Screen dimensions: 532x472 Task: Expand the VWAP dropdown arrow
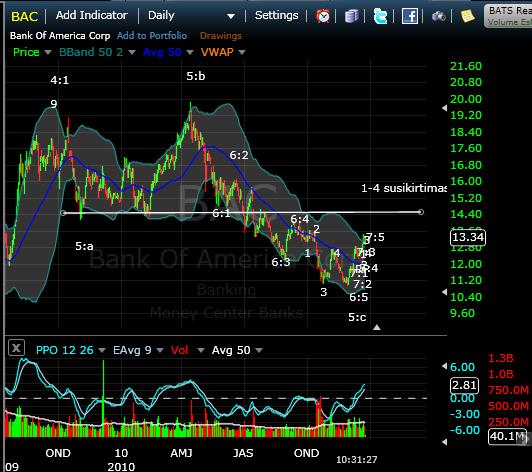pyautogui.click(x=242, y=52)
